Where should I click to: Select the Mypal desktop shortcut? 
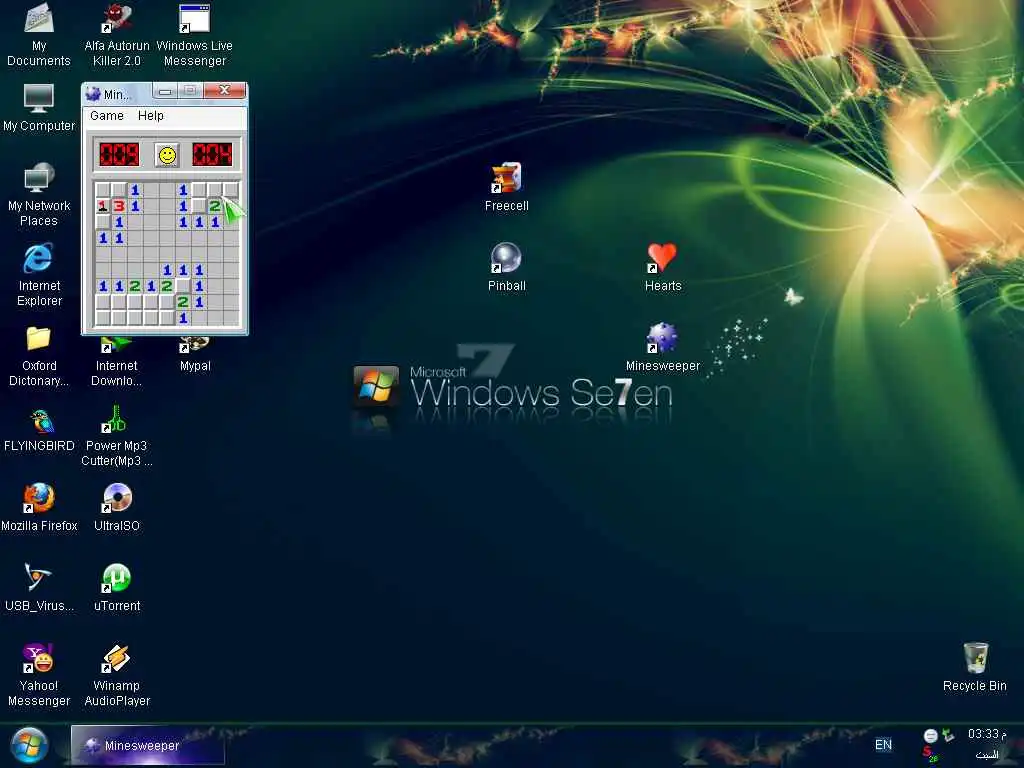pyautogui.click(x=195, y=354)
